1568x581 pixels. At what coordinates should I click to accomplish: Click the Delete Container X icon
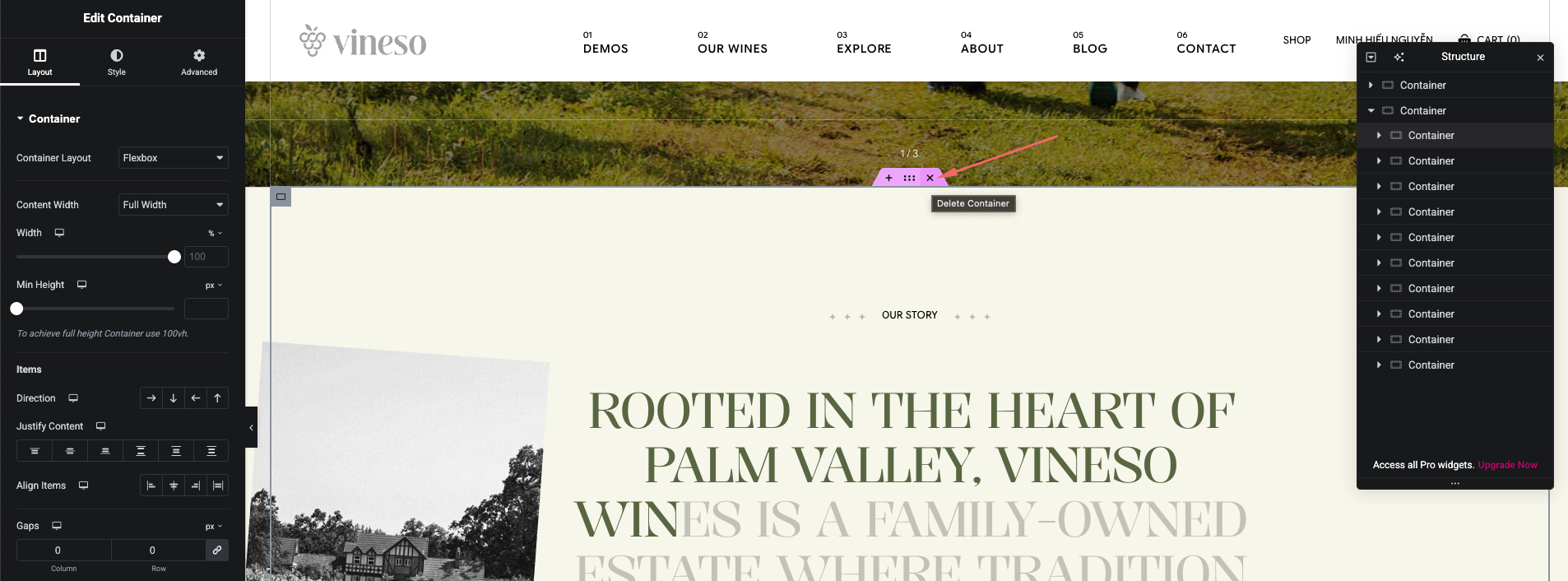click(930, 178)
